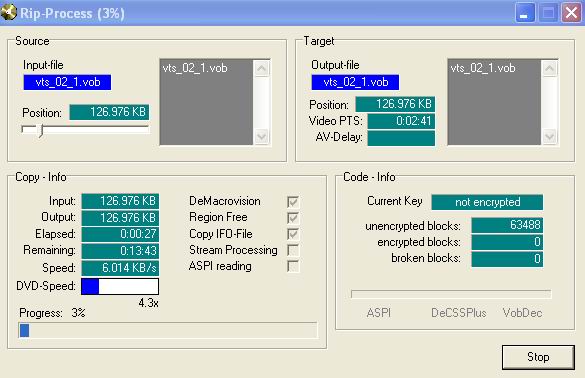Click the Source position slider thumb
The image size is (585, 378).
(41, 131)
